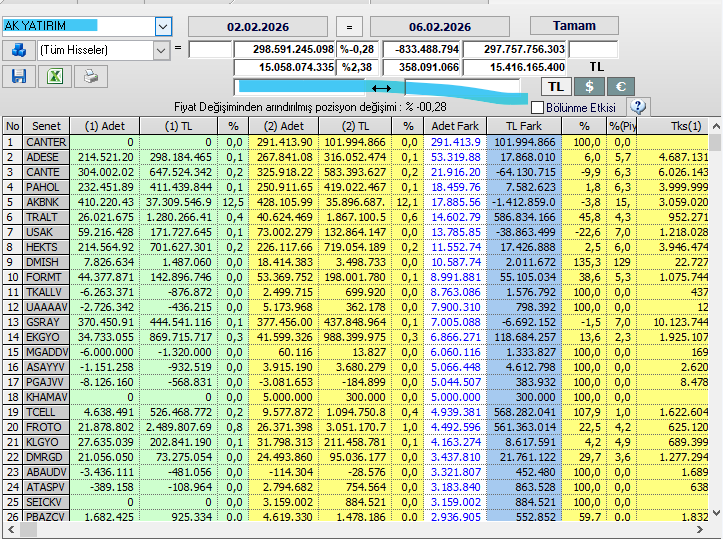Viewport: 723px width, 539px height.
Task: Click vertical scrollbar down arrow
Action: 716,512
